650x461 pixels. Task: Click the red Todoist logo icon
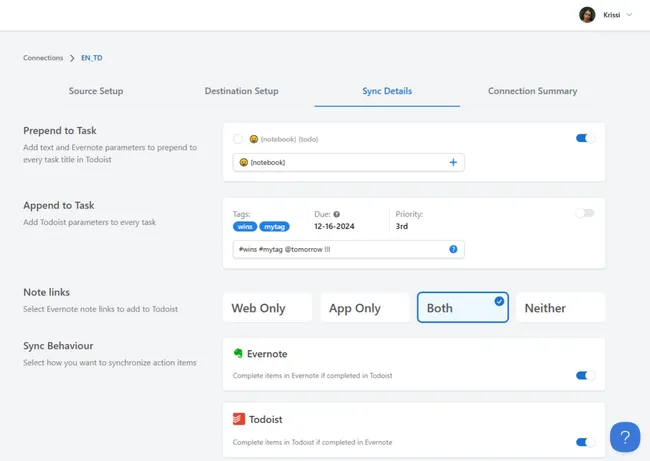(238, 419)
